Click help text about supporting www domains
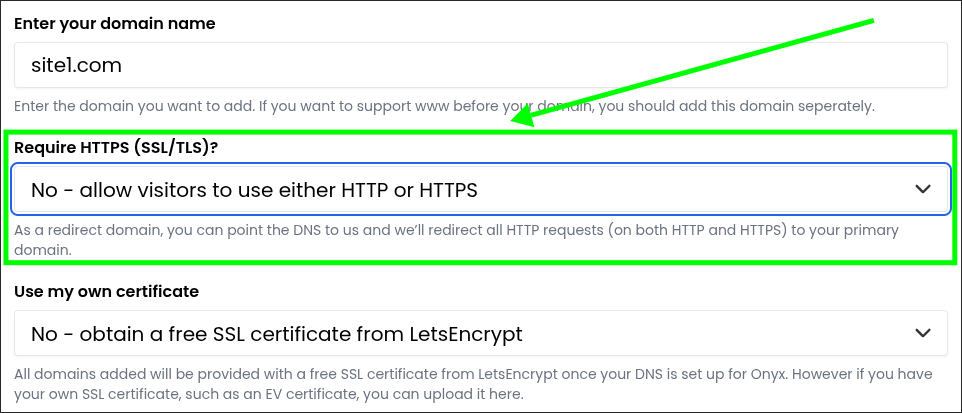962x413 pixels. tap(444, 106)
